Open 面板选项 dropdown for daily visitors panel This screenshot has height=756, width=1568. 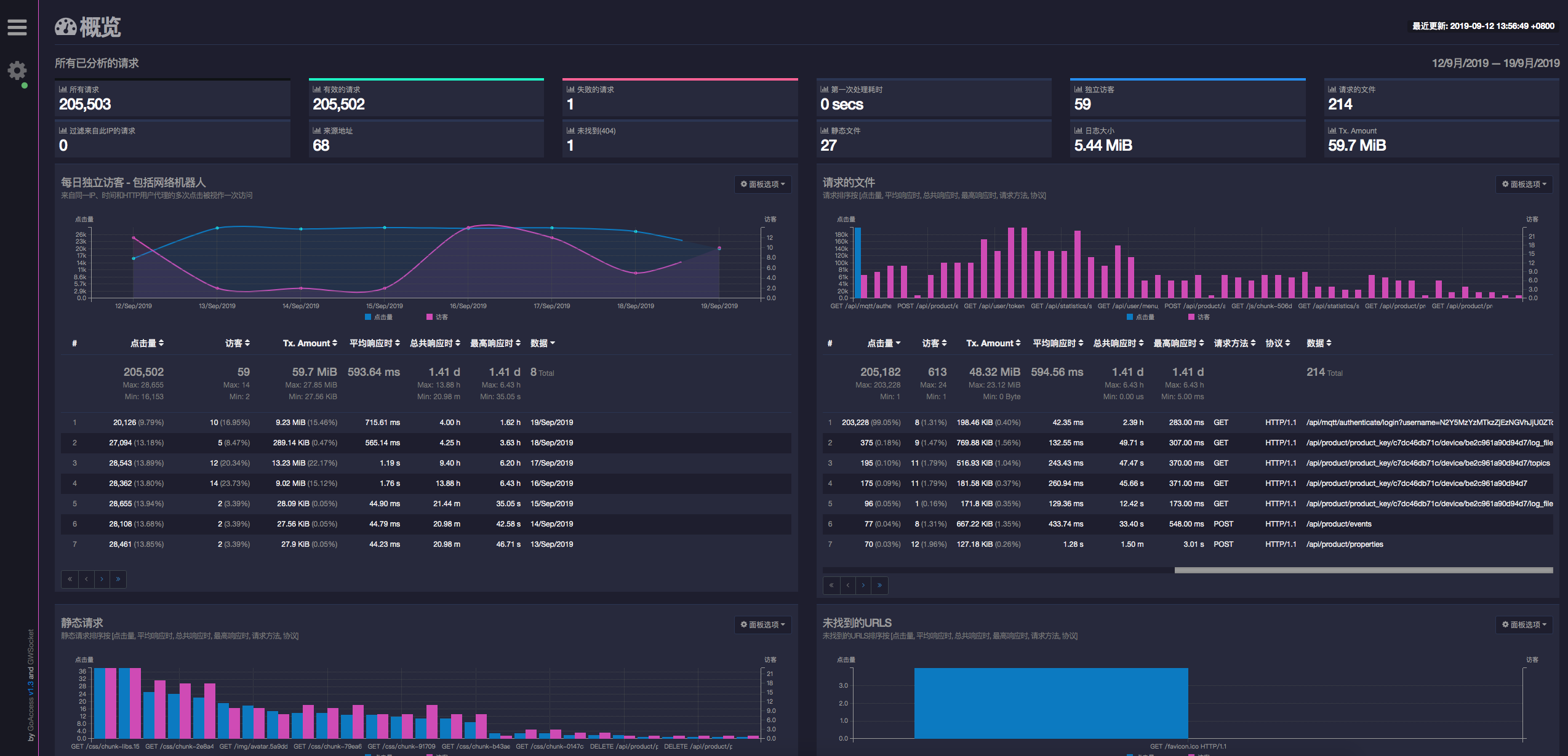click(x=762, y=184)
